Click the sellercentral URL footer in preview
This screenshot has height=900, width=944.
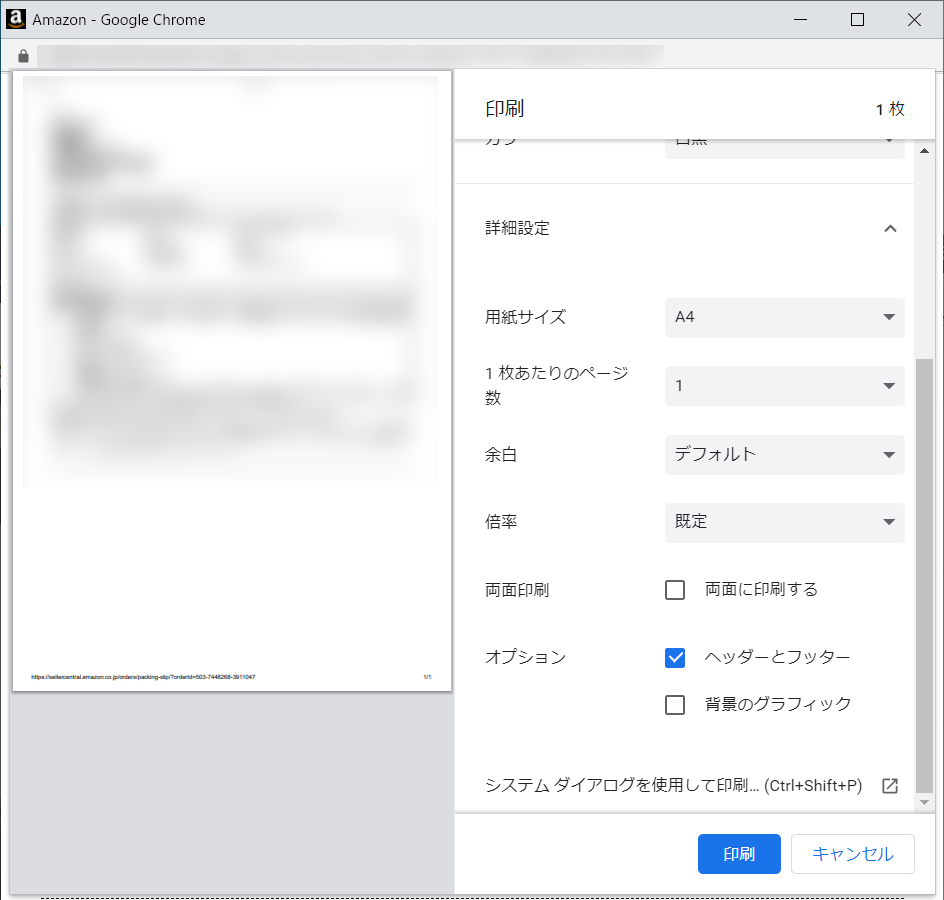pos(143,677)
